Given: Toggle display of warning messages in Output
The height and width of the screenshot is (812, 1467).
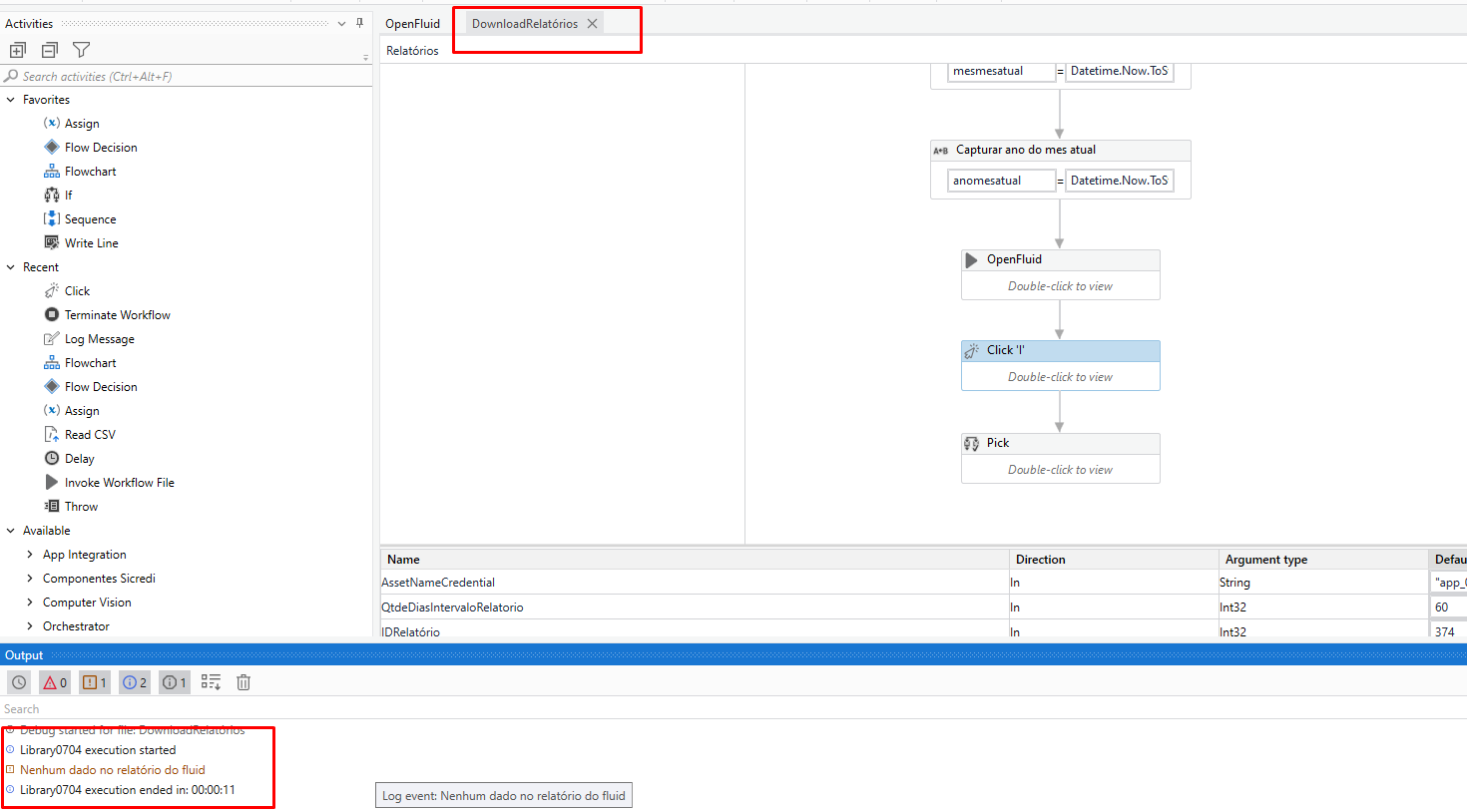Looking at the screenshot, I should [94, 681].
